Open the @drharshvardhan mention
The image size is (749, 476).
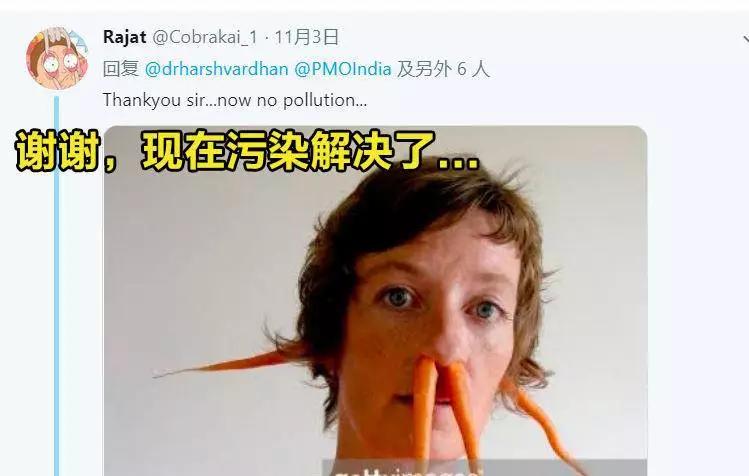pyautogui.click(x=216, y=69)
